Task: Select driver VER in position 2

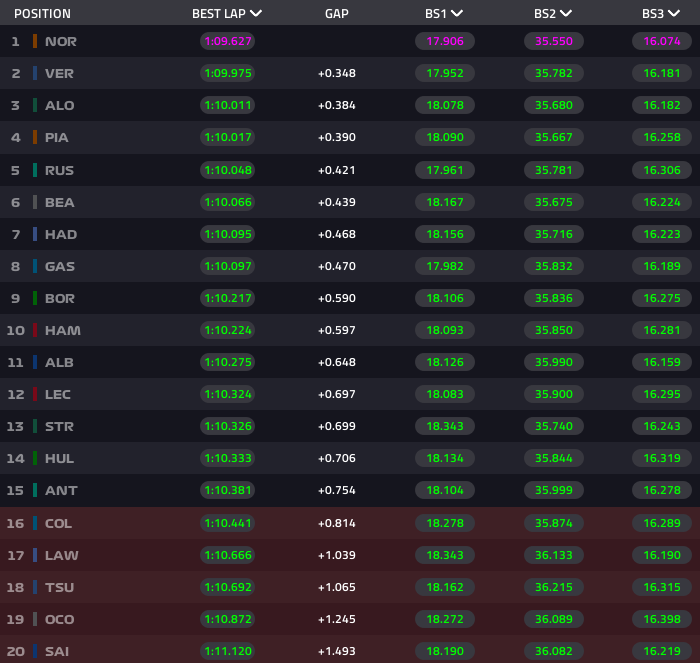Action: coord(59,73)
